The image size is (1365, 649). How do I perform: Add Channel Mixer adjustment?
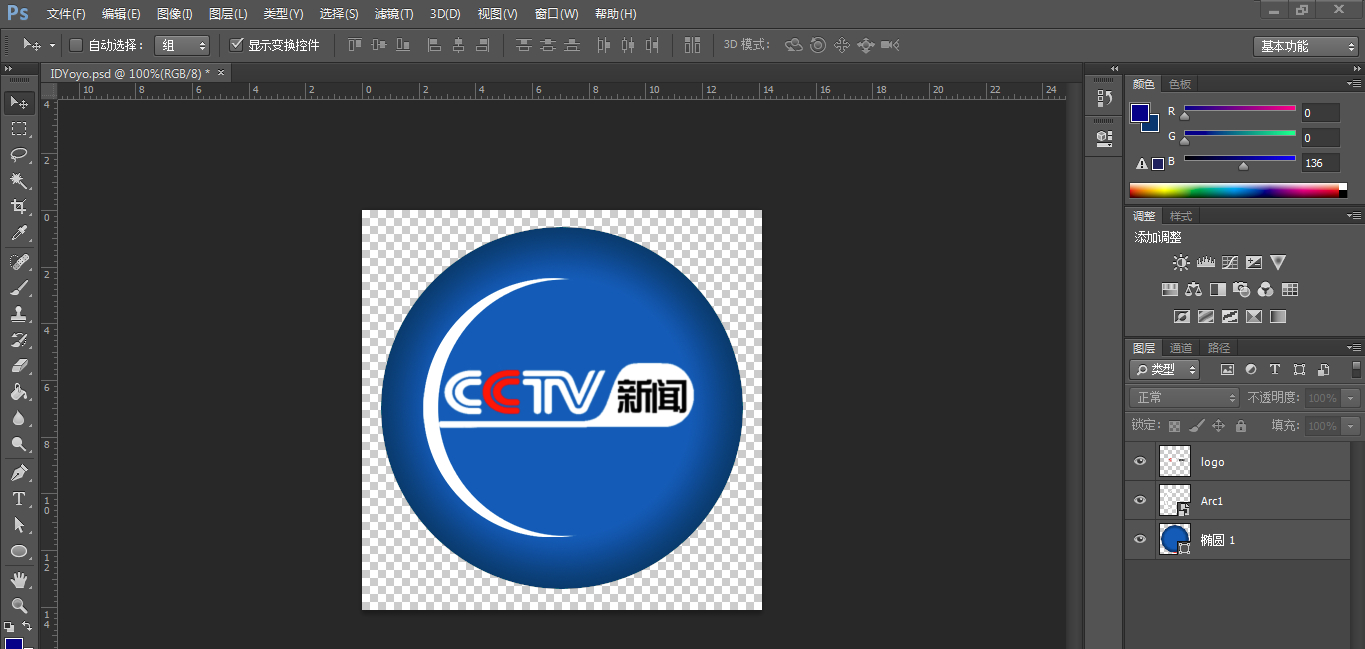point(1266,290)
